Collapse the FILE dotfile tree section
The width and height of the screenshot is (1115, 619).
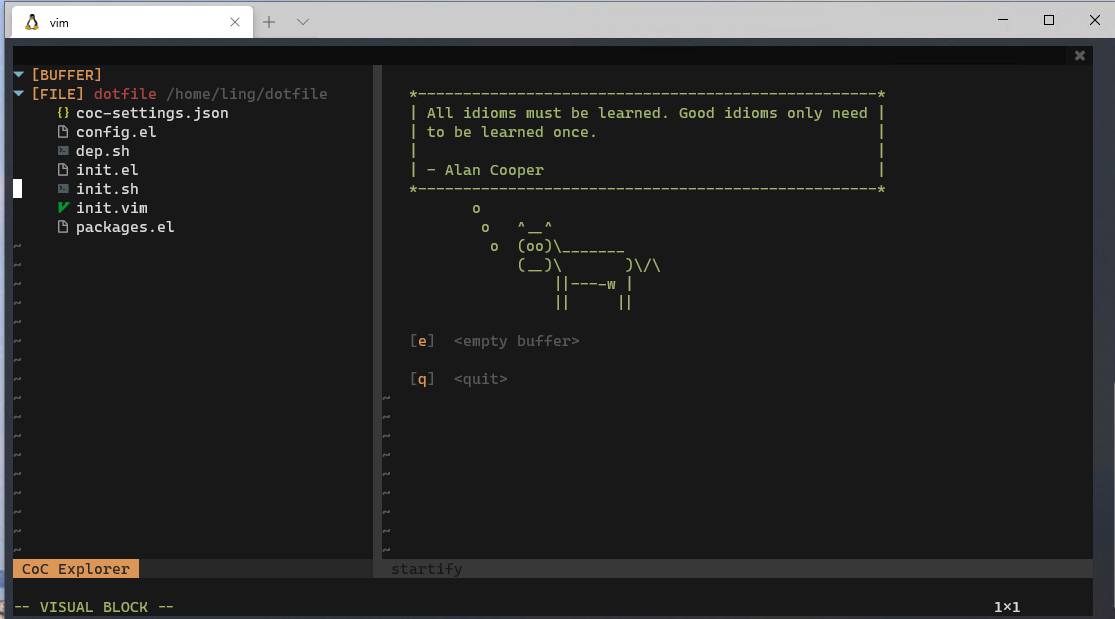coord(18,93)
